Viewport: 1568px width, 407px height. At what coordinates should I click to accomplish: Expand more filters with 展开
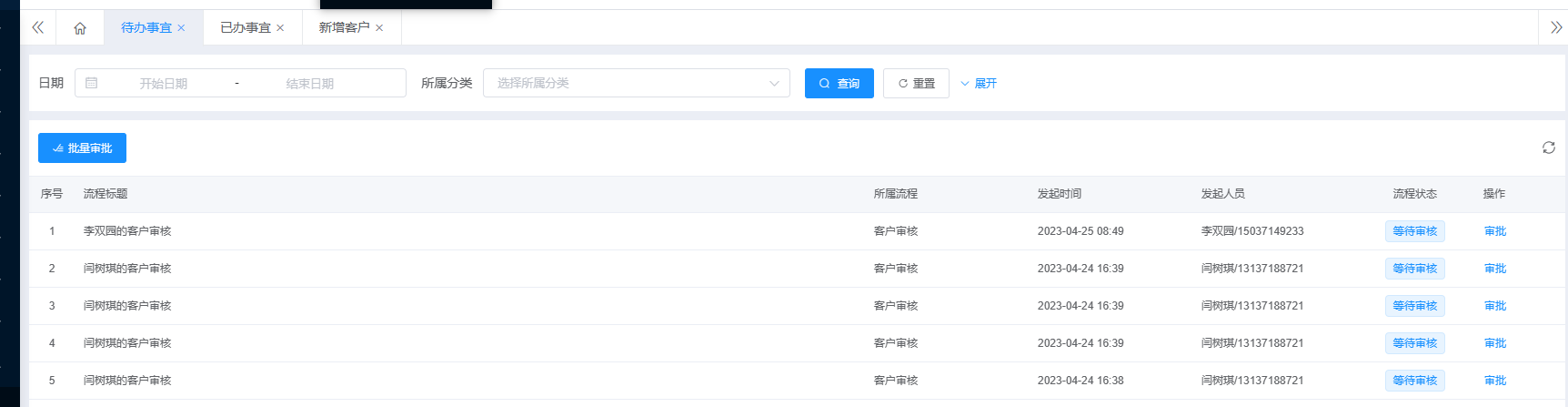pos(979,83)
